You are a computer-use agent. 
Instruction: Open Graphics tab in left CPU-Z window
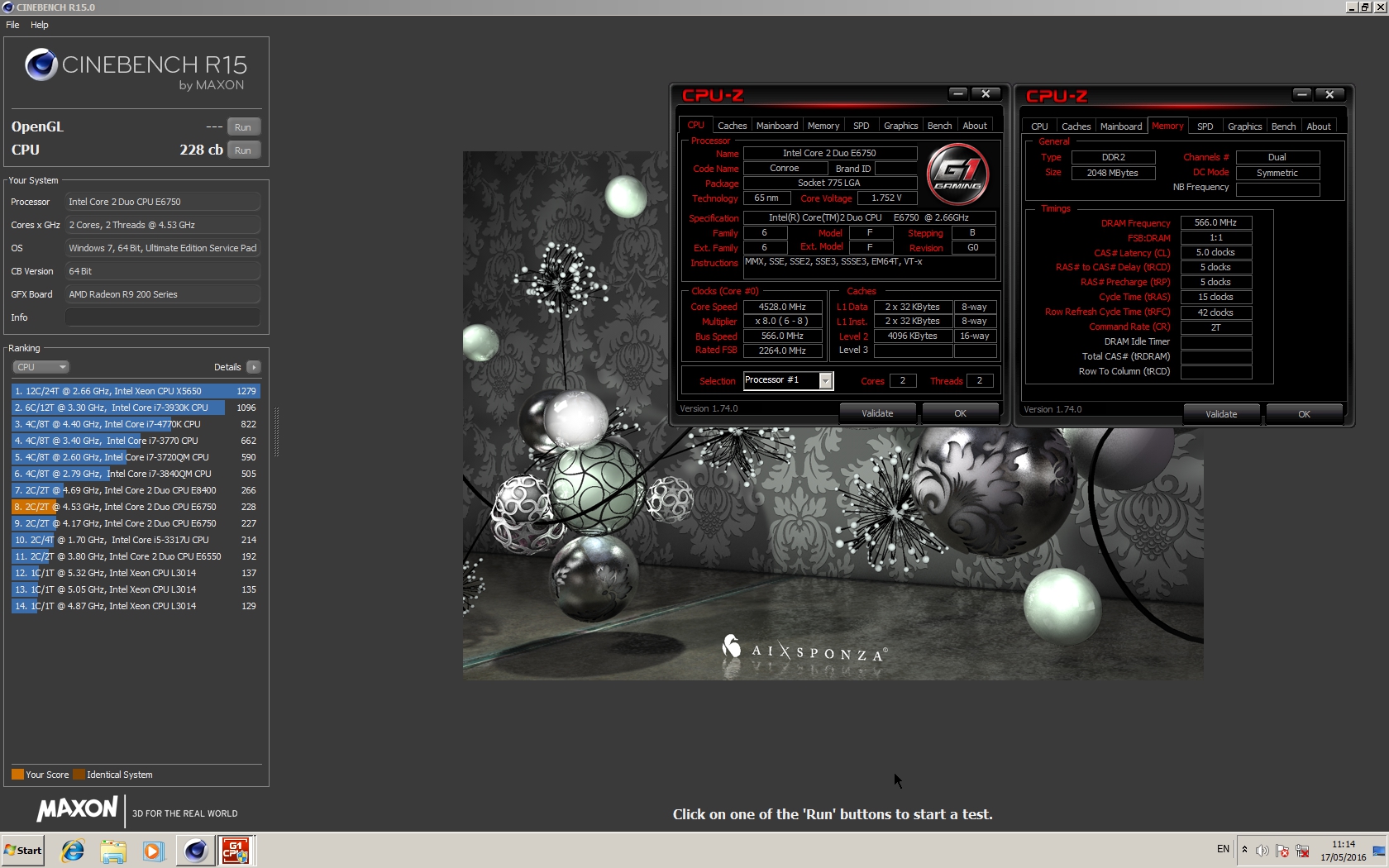coord(901,126)
